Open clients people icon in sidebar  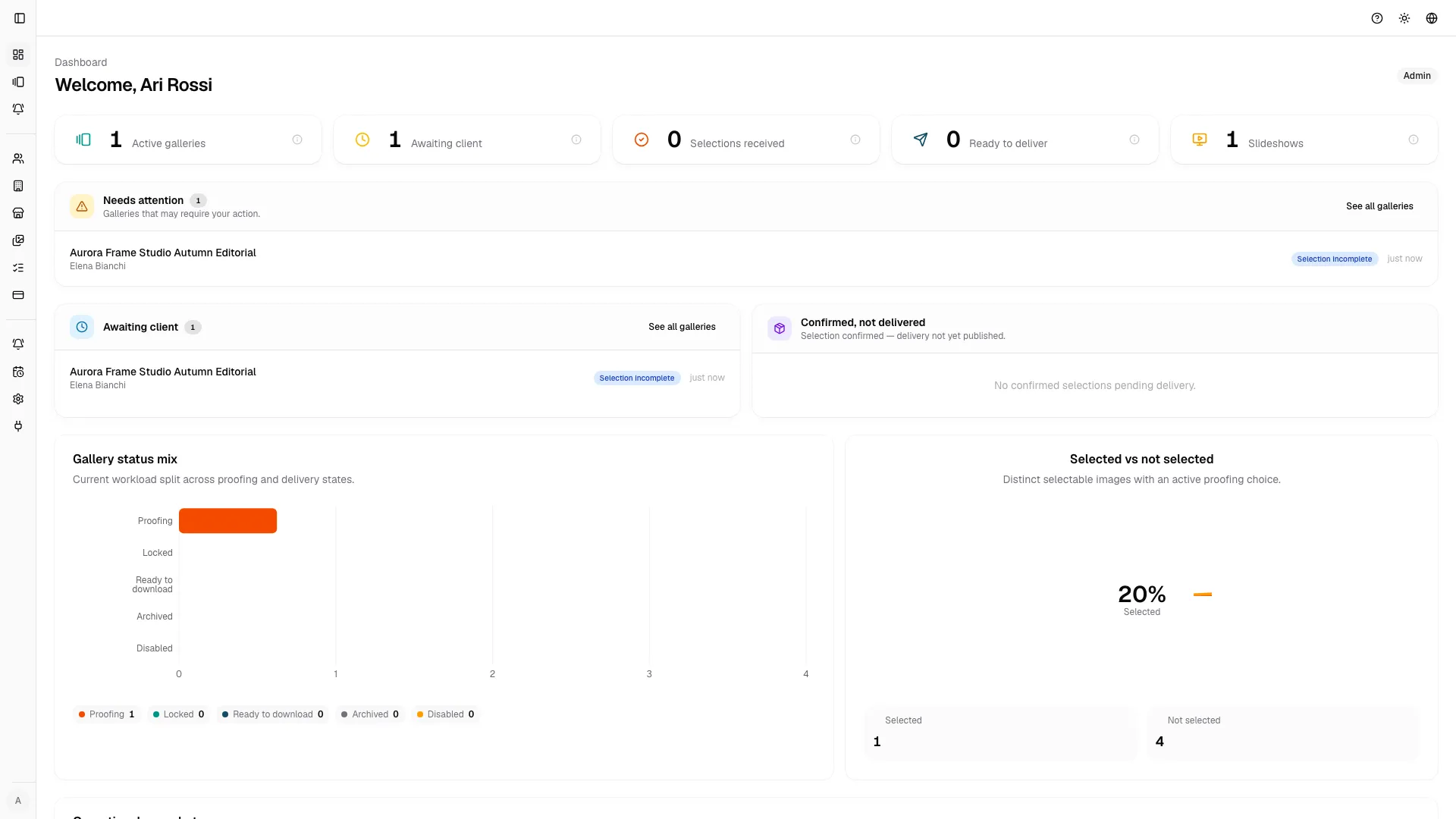(x=18, y=158)
